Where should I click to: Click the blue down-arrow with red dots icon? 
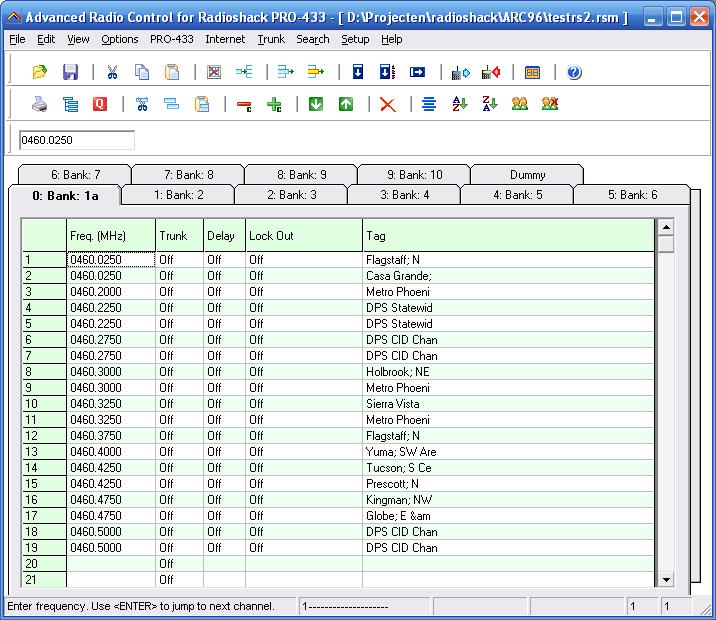[387, 72]
